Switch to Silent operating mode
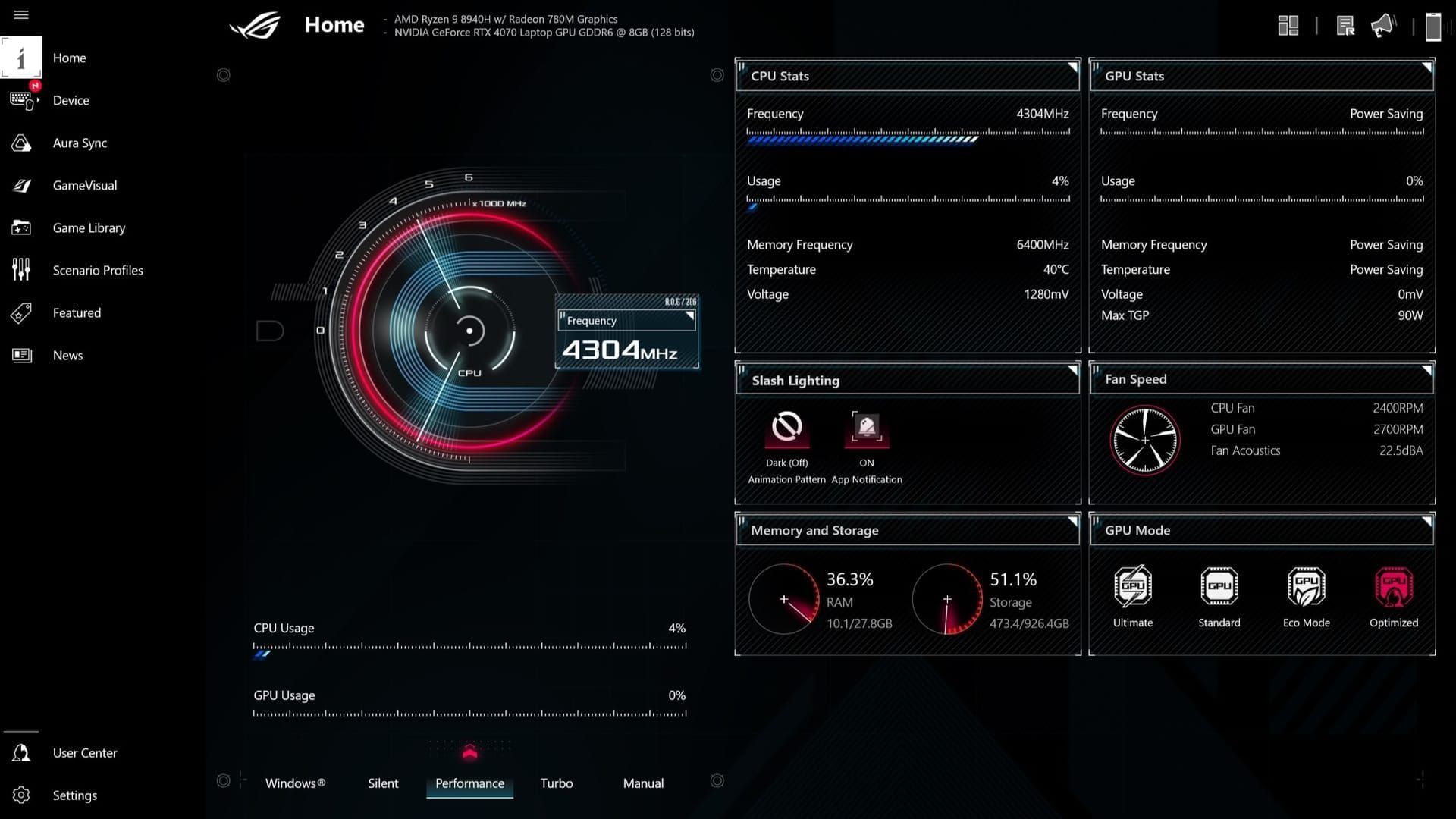 pyautogui.click(x=383, y=783)
